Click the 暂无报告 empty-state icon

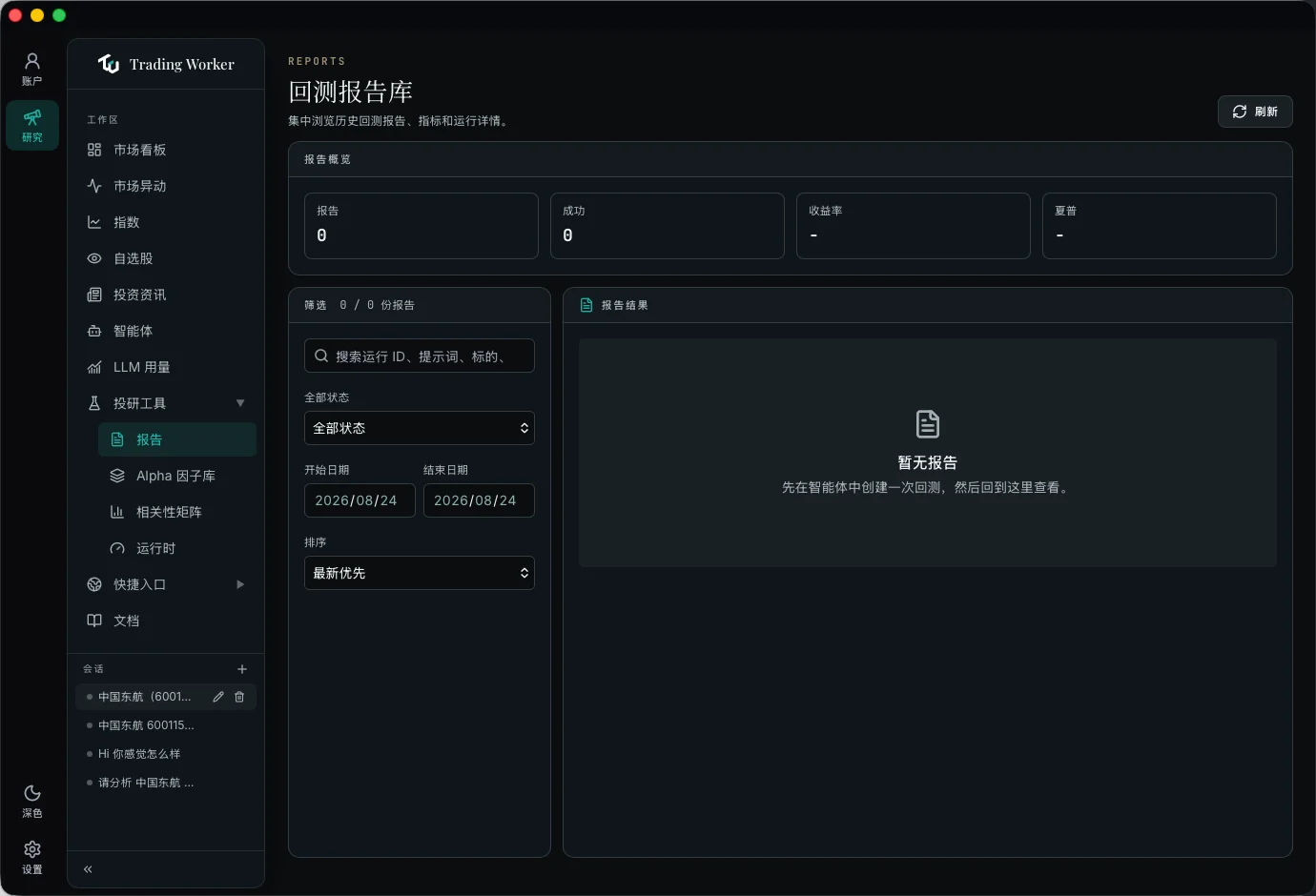(928, 424)
